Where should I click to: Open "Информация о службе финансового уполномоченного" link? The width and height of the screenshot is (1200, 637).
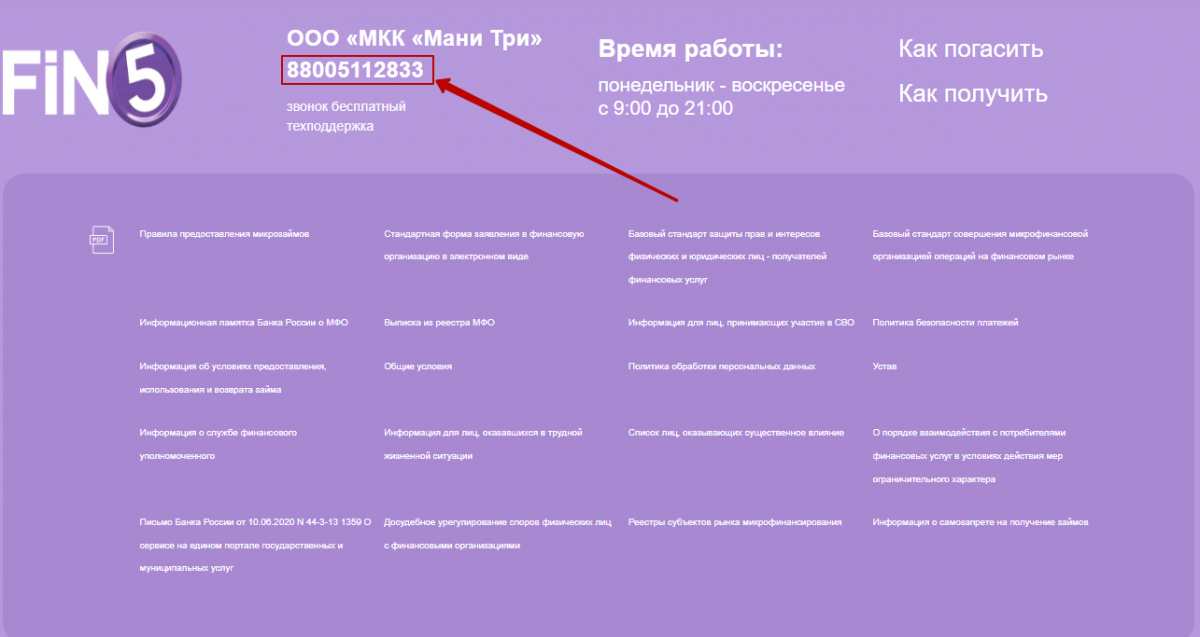coord(218,444)
